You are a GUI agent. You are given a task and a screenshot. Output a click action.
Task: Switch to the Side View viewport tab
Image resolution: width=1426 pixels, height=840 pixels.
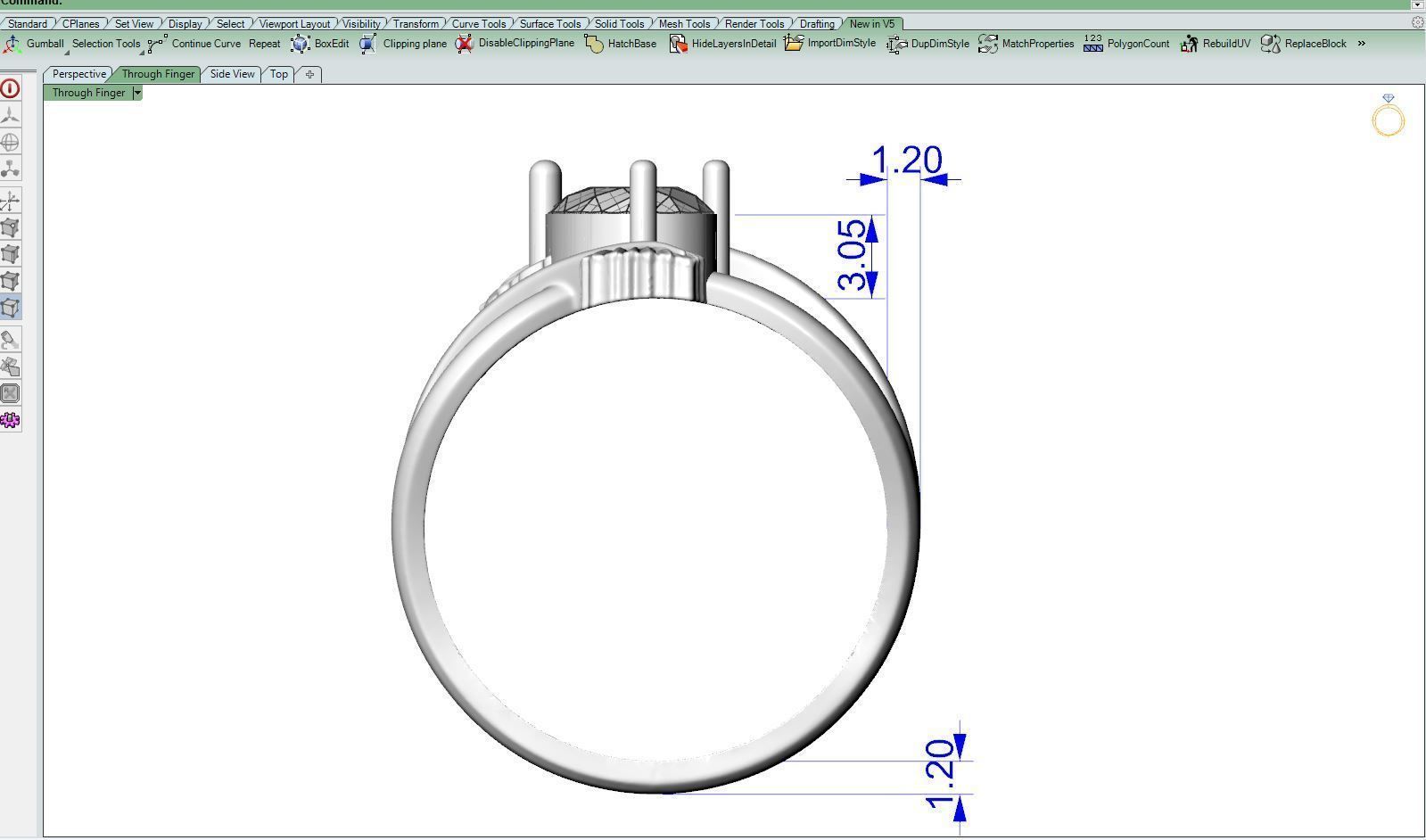(232, 74)
